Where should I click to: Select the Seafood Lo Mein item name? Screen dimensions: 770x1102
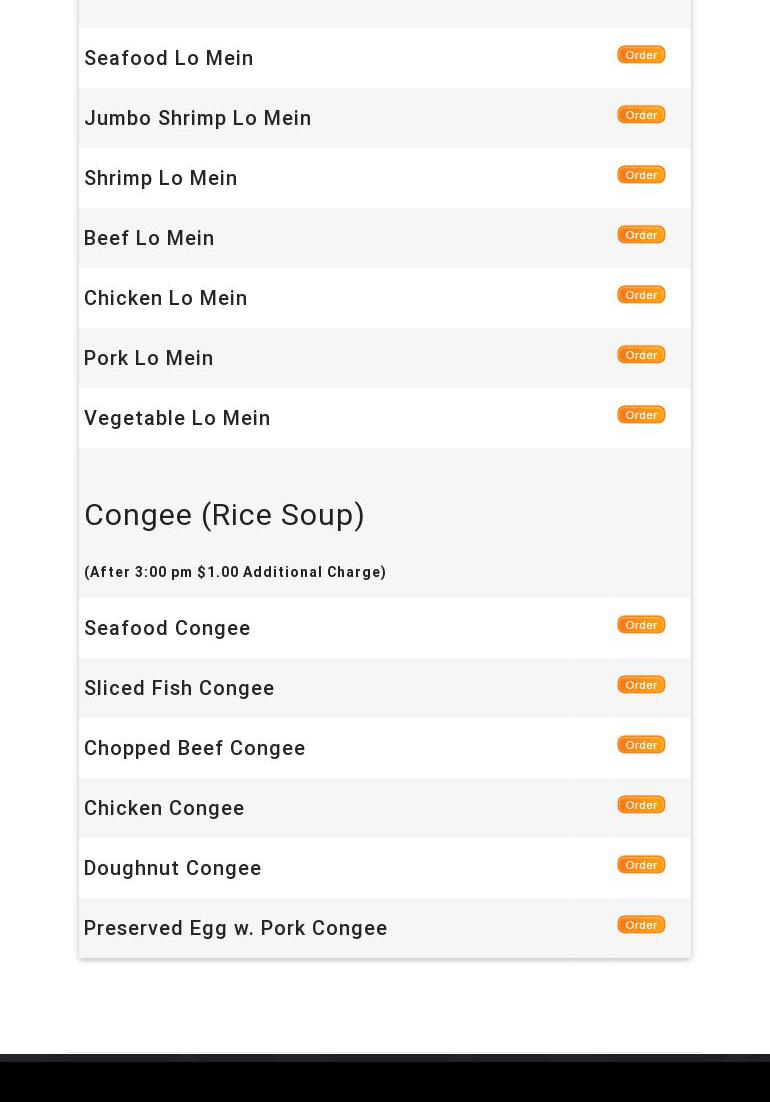(169, 58)
